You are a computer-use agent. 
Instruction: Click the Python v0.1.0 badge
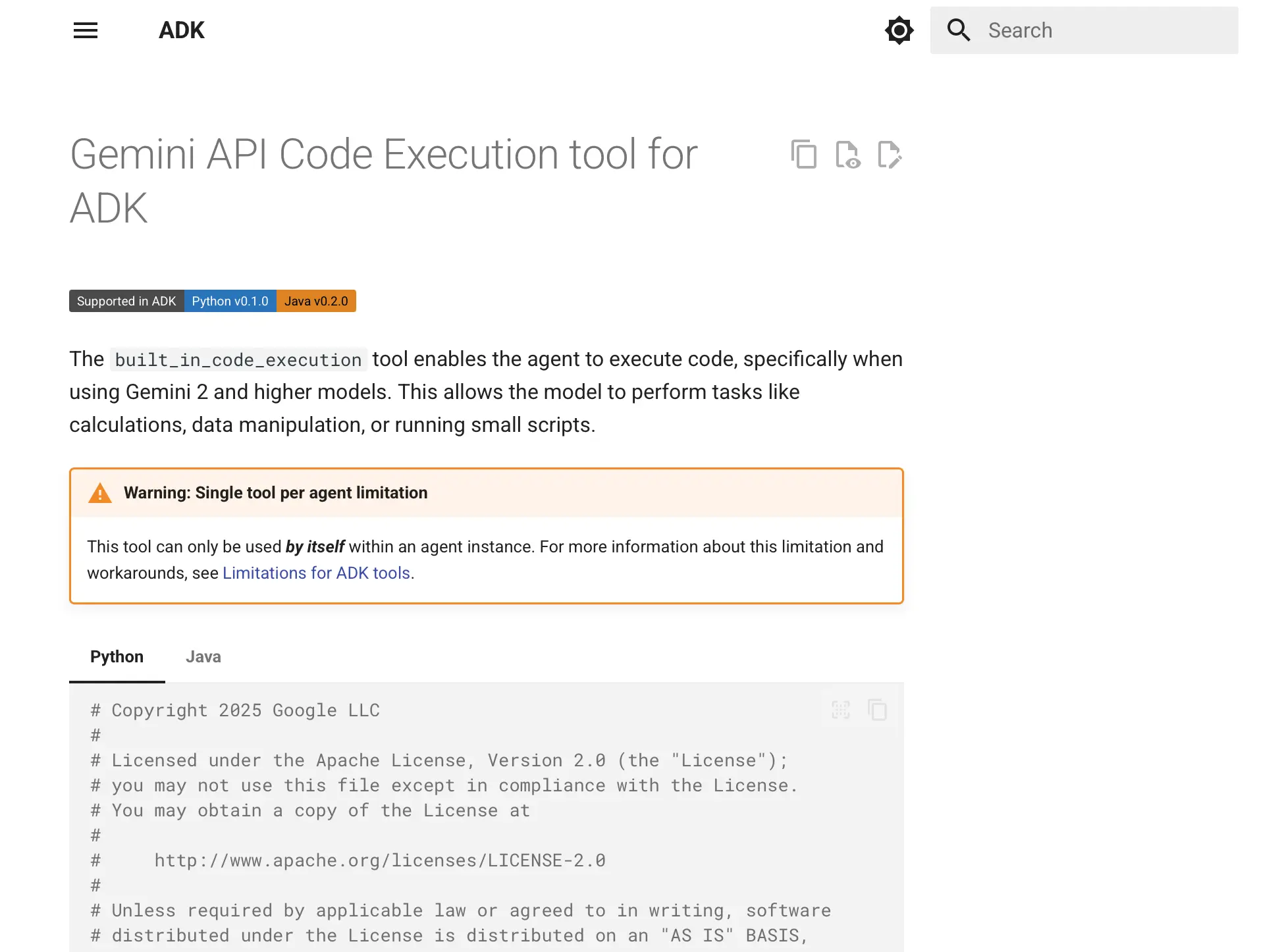pyautogui.click(x=230, y=301)
